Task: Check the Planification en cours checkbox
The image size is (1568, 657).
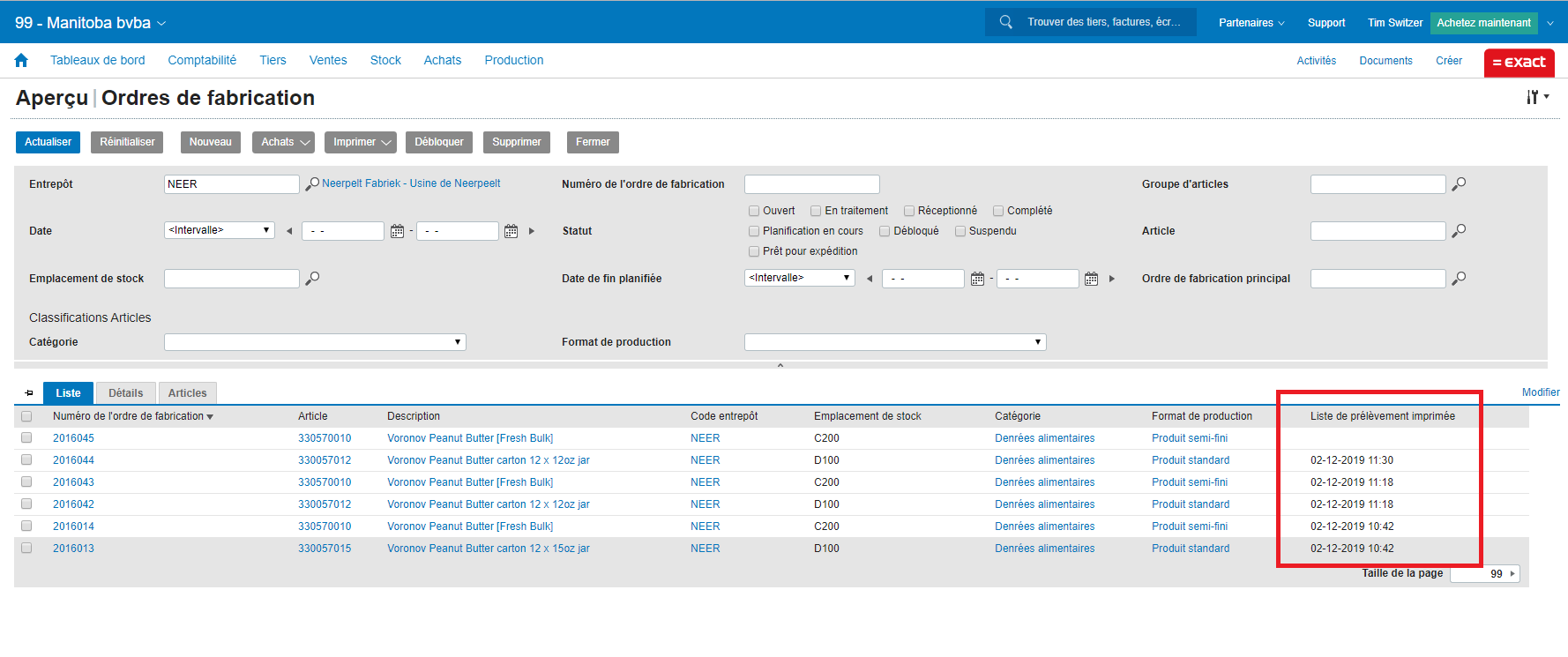Action: (754, 231)
